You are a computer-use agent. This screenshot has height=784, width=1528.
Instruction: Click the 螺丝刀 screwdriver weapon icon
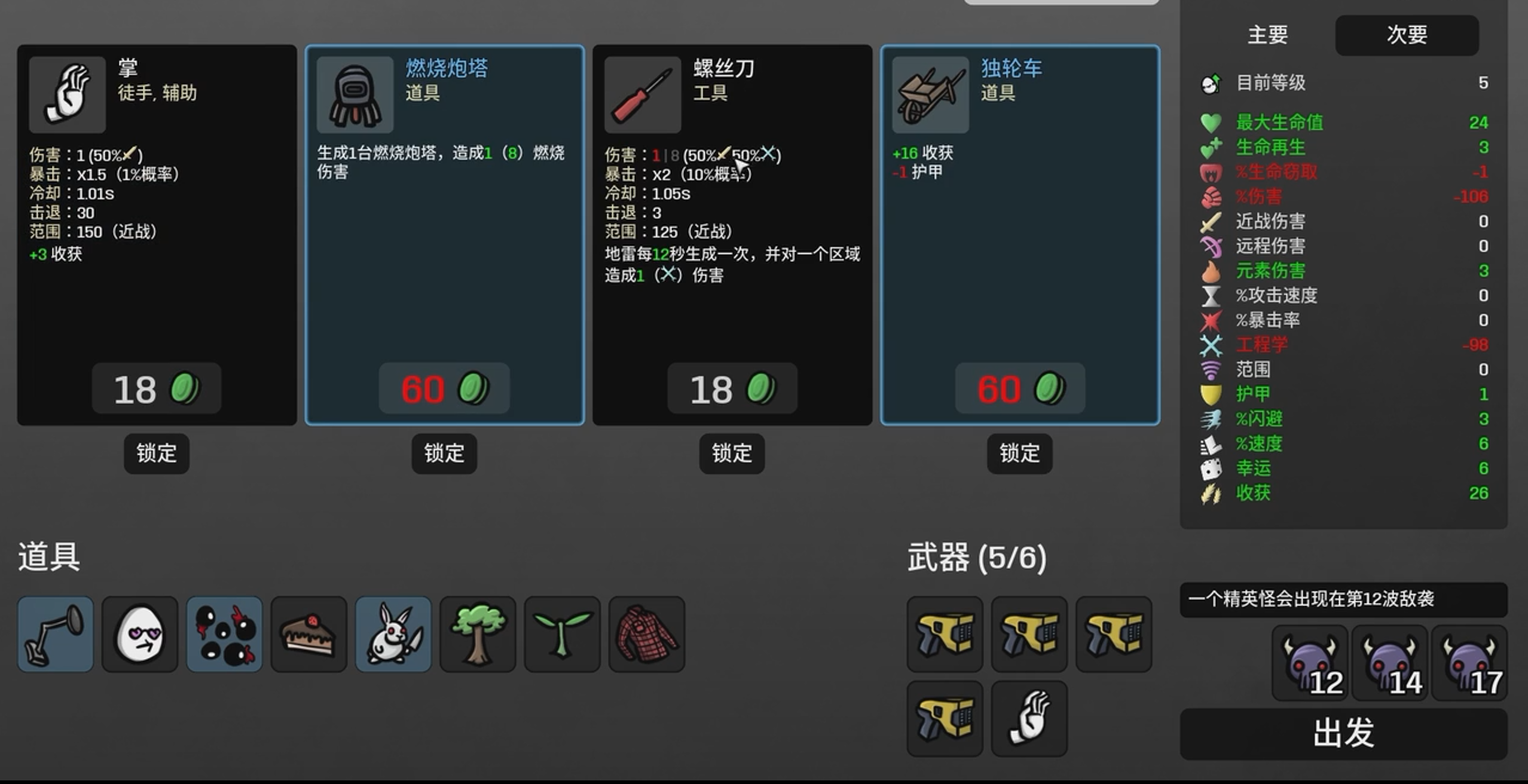(643, 95)
